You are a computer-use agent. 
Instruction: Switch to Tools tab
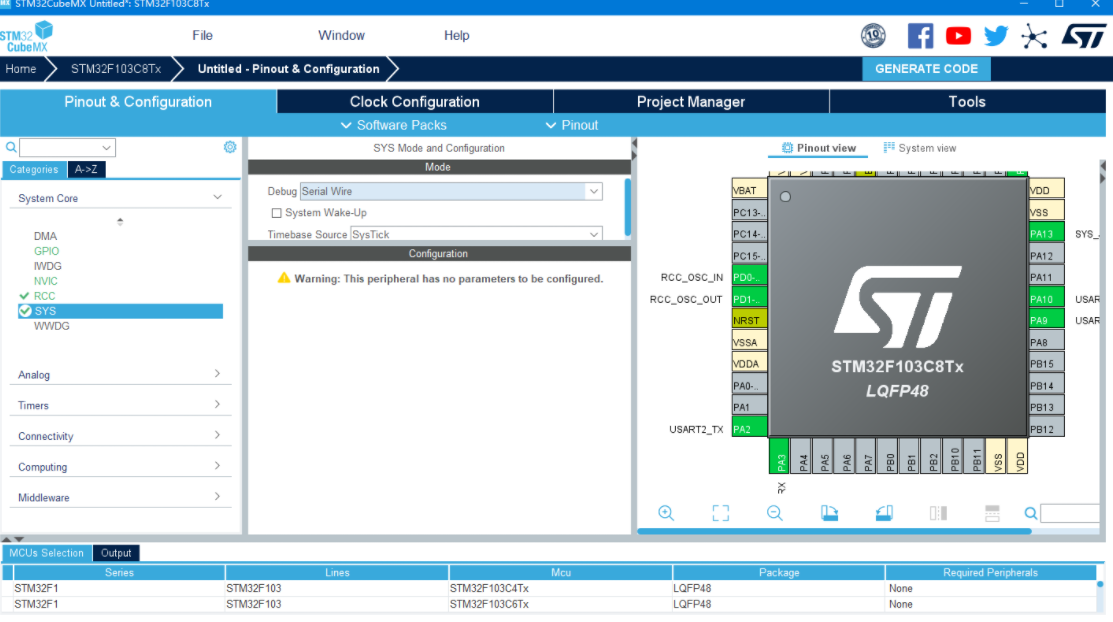pos(967,102)
